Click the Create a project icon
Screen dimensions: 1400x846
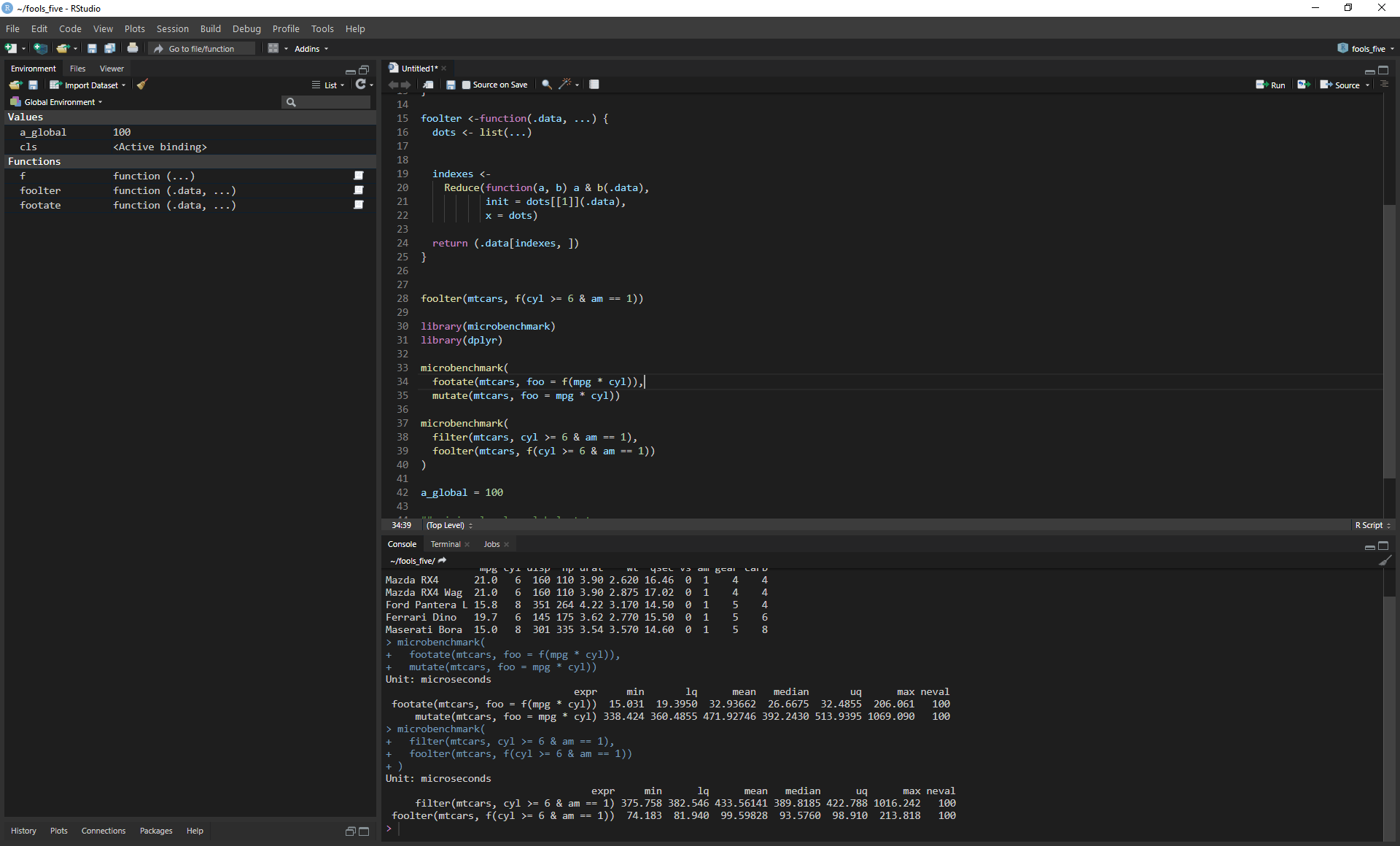pyautogui.click(x=41, y=48)
